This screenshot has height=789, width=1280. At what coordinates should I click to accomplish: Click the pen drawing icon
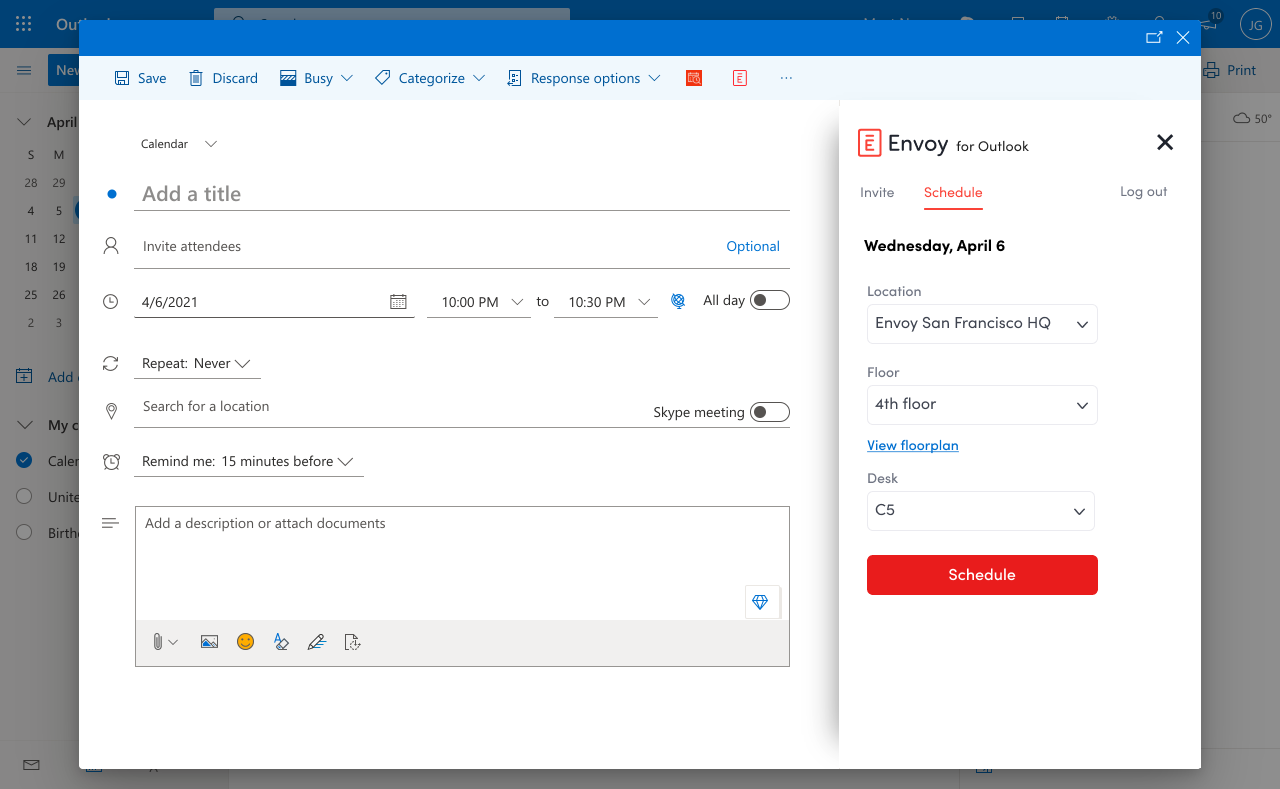[x=317, y=642]
